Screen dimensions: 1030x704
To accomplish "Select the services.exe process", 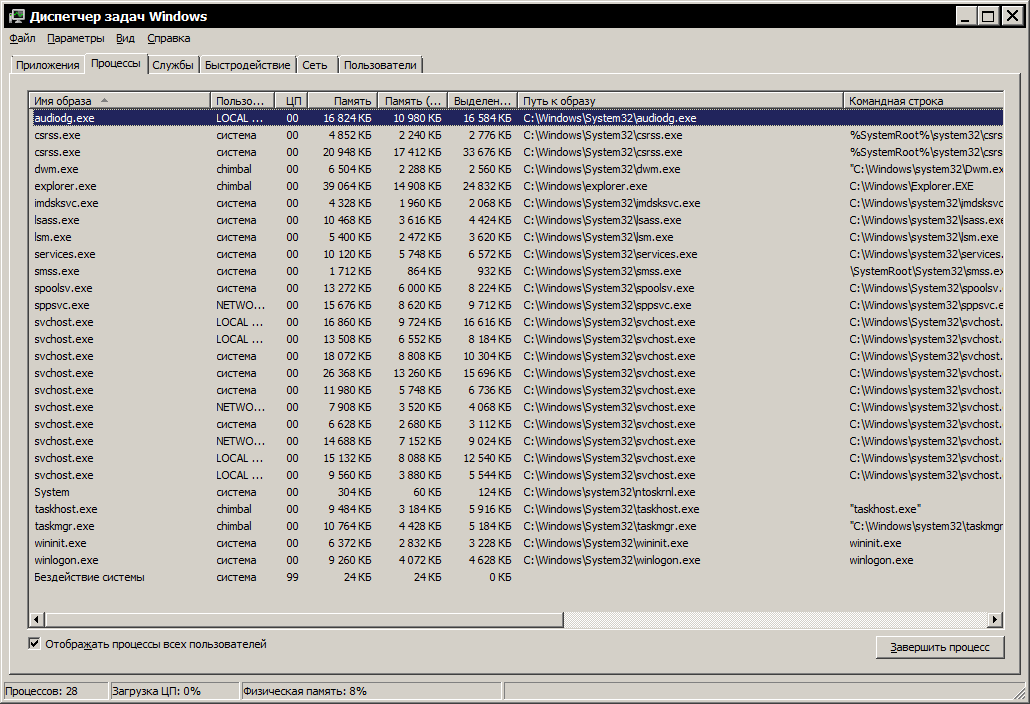I will 517,254.
